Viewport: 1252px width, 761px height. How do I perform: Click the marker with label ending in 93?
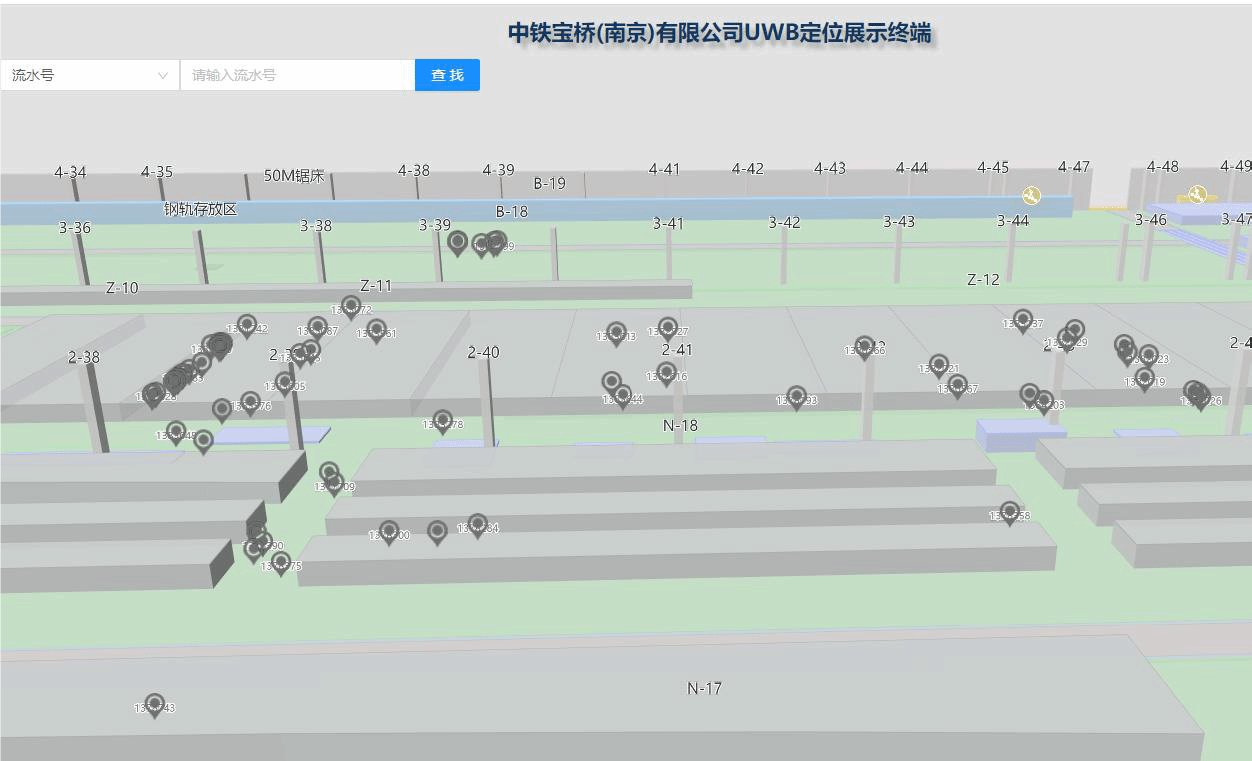coord(796,397)
